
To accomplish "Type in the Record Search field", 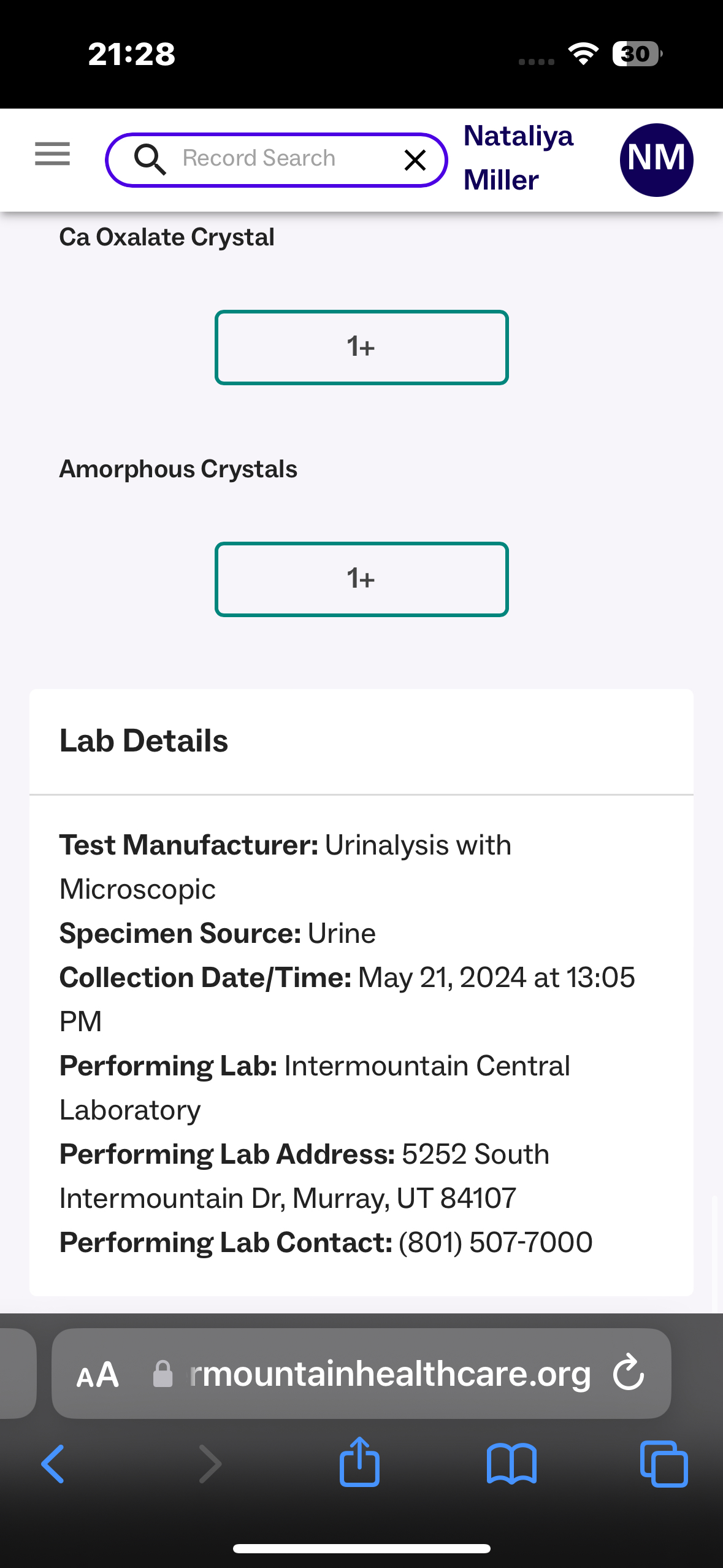I will click(276, 159).
